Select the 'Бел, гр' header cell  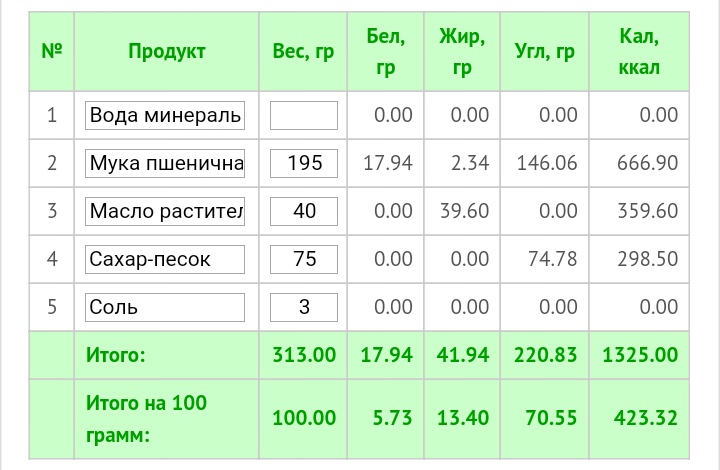[x=386, y=52]
